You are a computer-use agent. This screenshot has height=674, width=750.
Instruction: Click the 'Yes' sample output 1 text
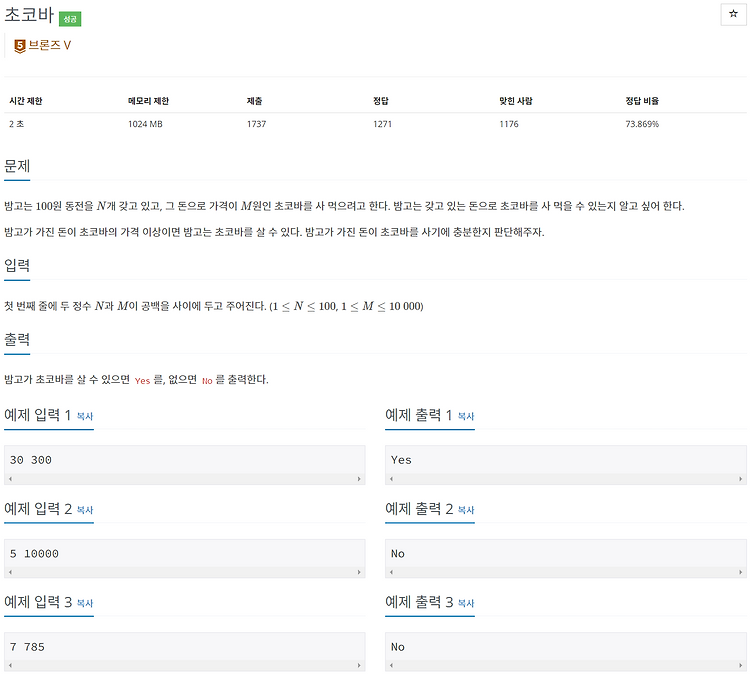(401, 460)
